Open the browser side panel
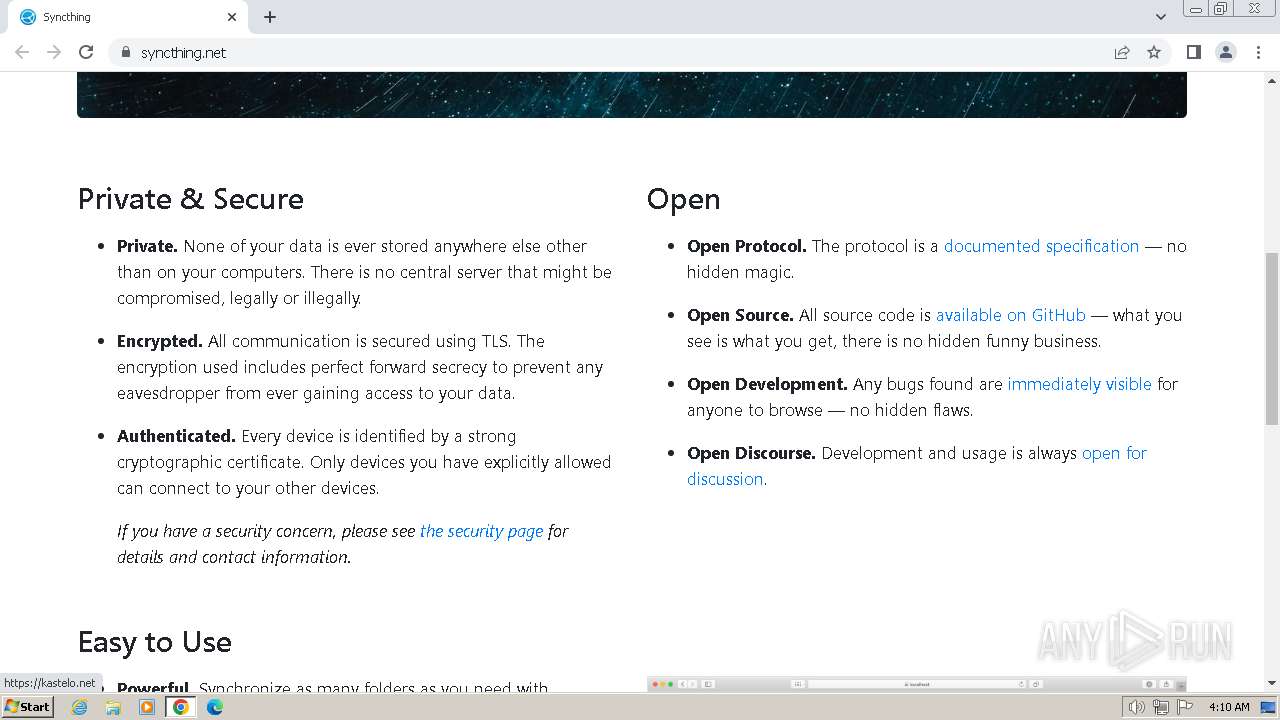1280x720 pixels. (x=1193, y=52)
